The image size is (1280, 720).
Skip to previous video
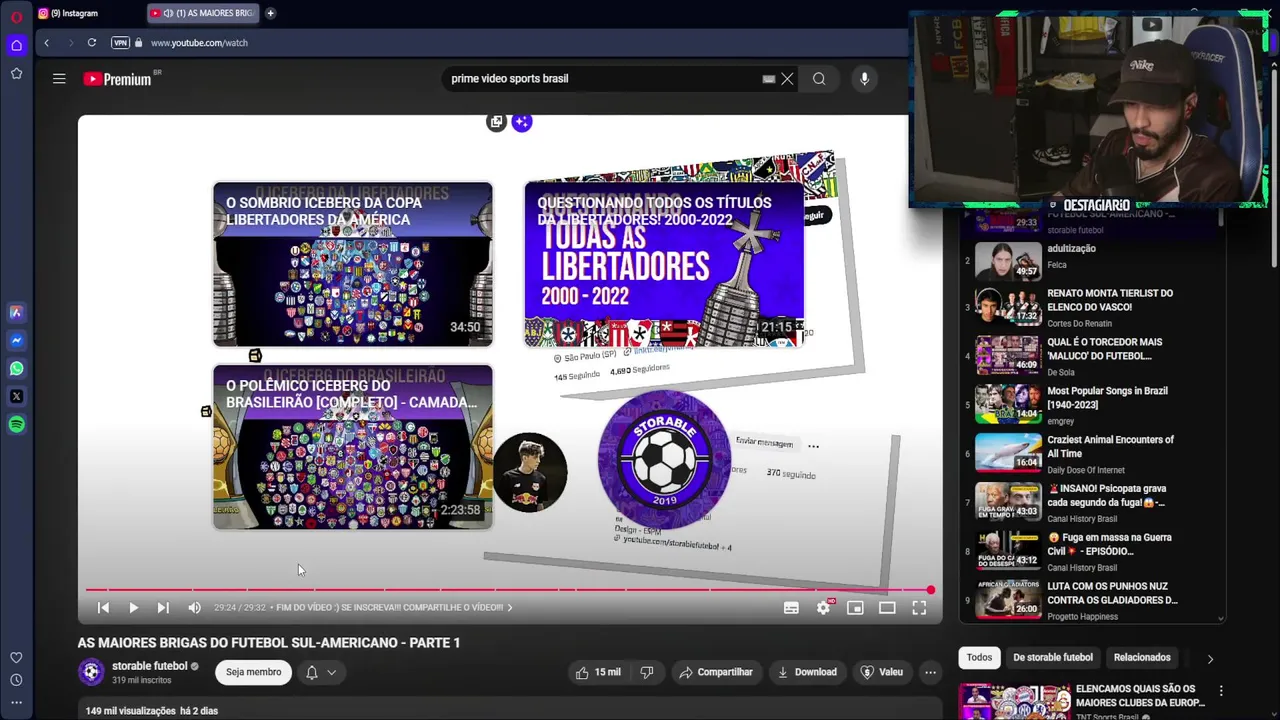click(103, 607)
